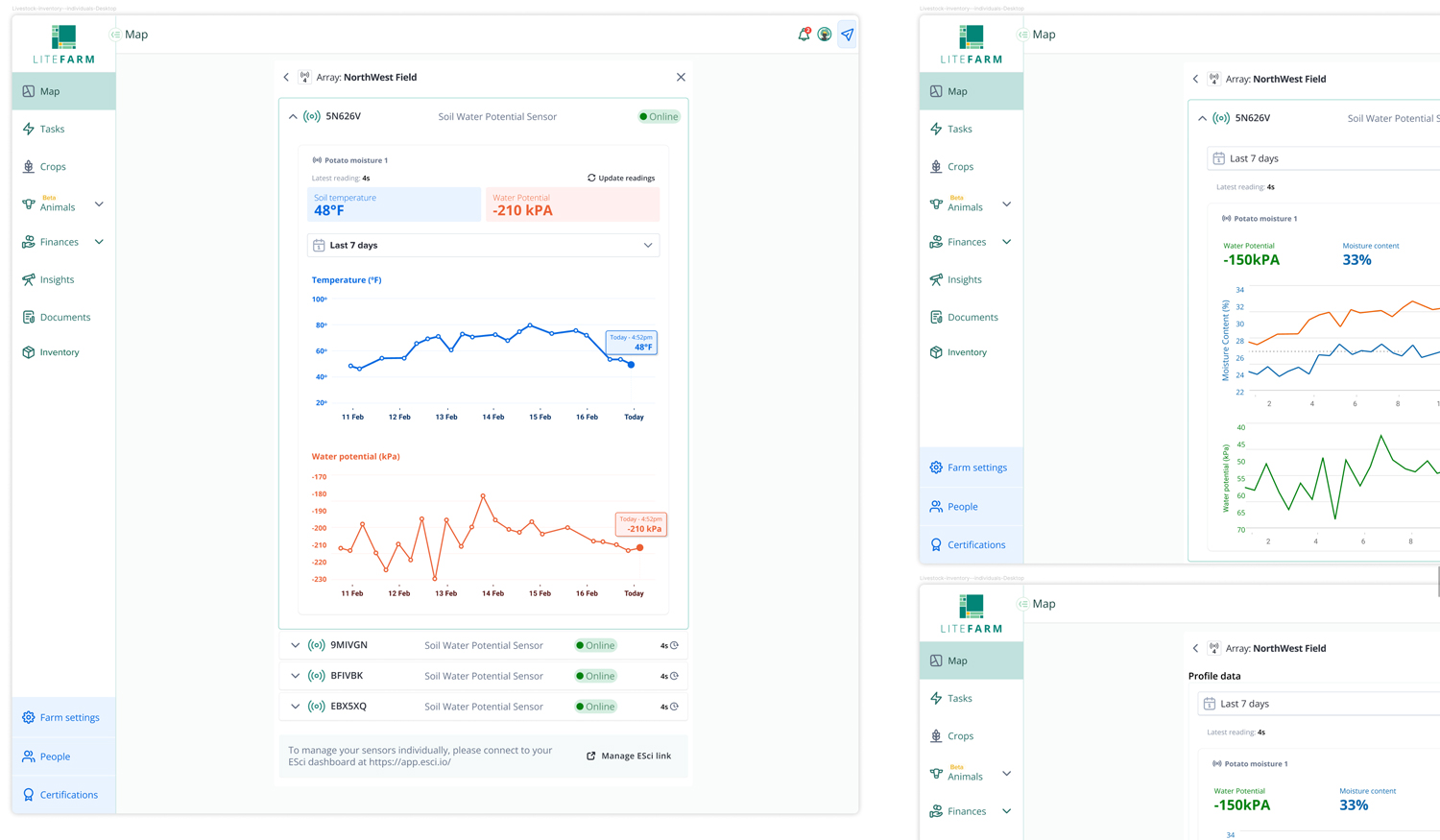Go back via chevron in top-right frame panel
Image resolution: width=1440 pixels, height=840 pixels.
click(x=1195, y=79)
